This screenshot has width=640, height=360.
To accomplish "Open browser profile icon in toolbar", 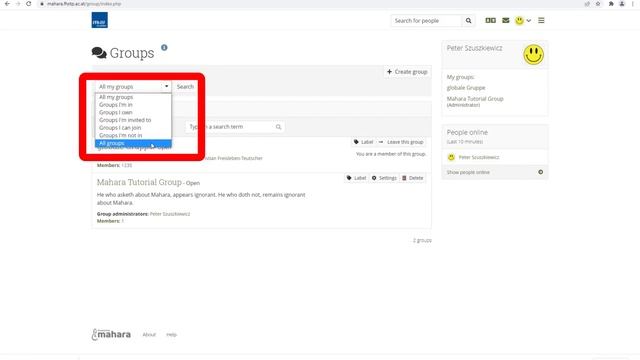I will coord(622,4).
